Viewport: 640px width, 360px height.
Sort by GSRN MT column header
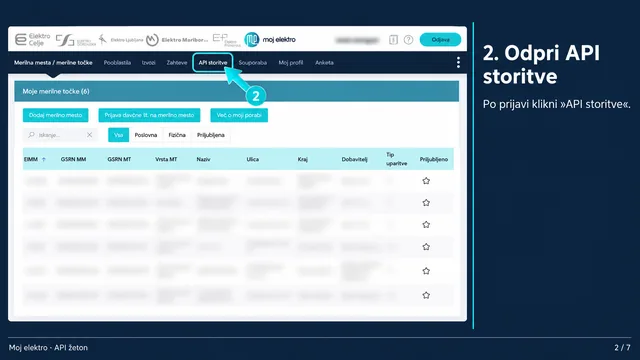coord(119,159)
